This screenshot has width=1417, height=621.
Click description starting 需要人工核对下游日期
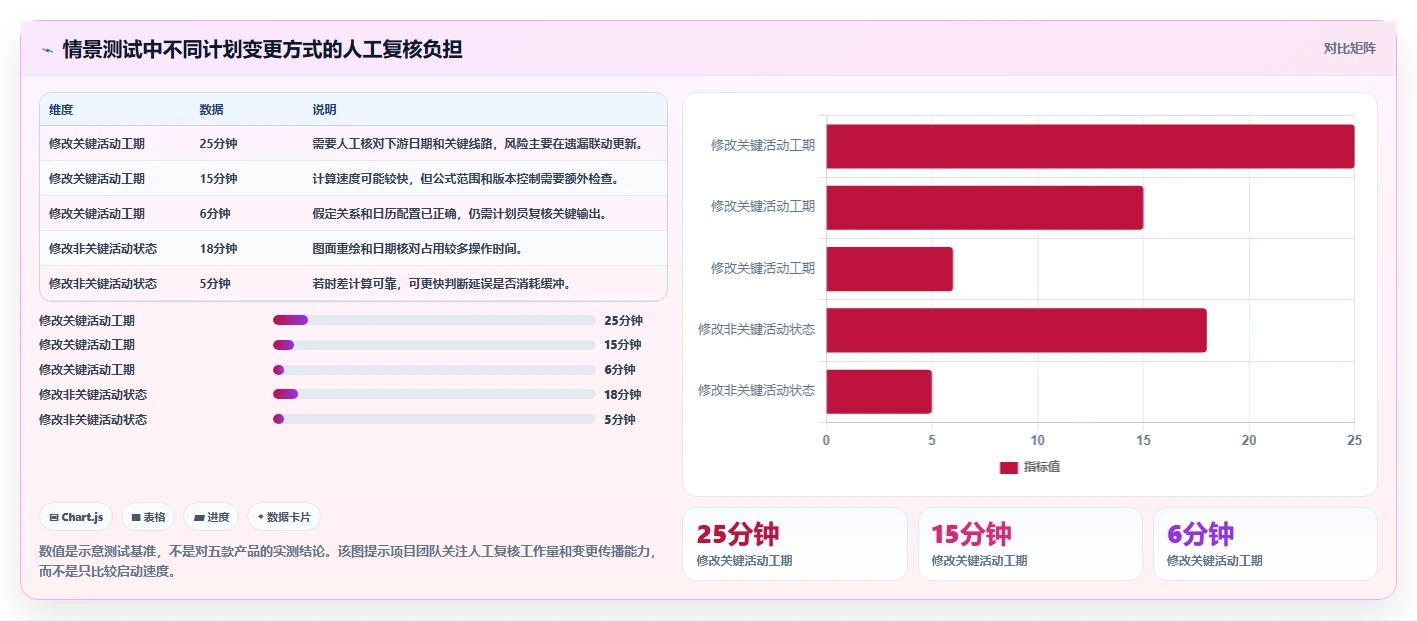(477, 143)
